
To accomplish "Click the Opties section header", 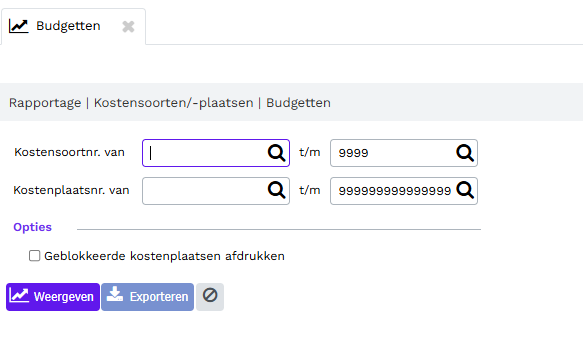I will pos(33,227).
